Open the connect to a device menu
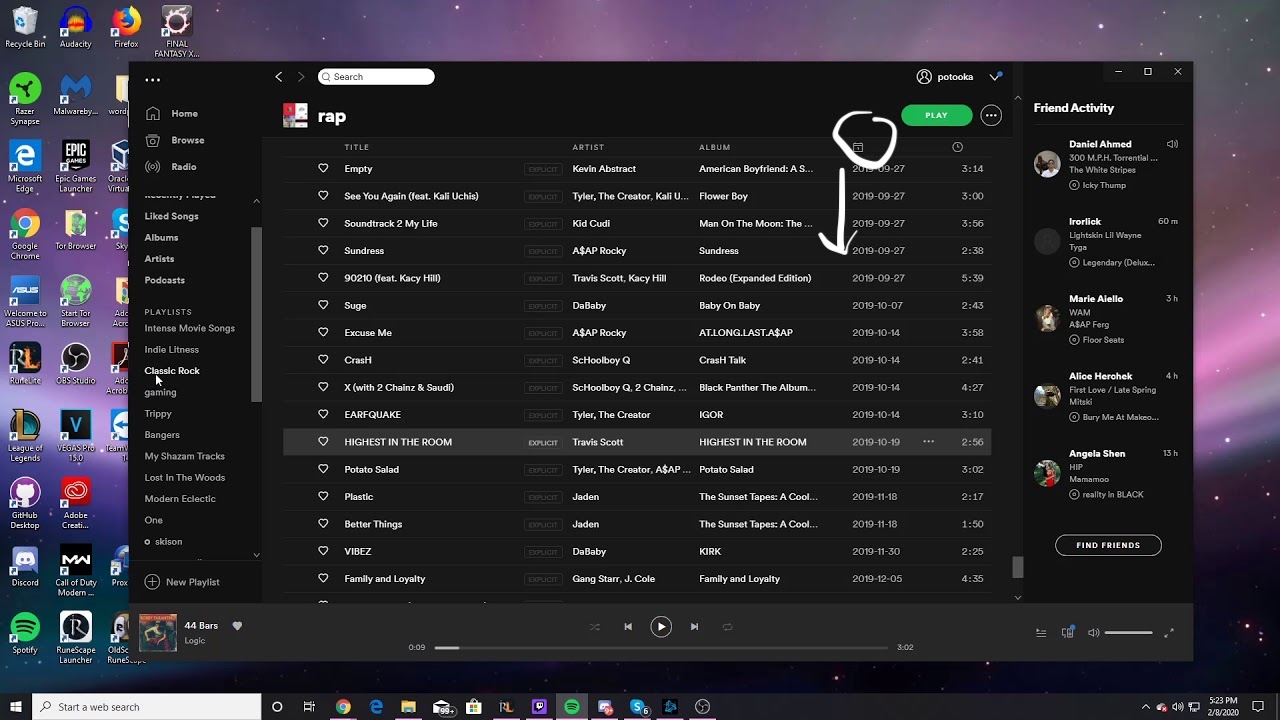This screenshot has height=720, width=1280. (1068, 632)
